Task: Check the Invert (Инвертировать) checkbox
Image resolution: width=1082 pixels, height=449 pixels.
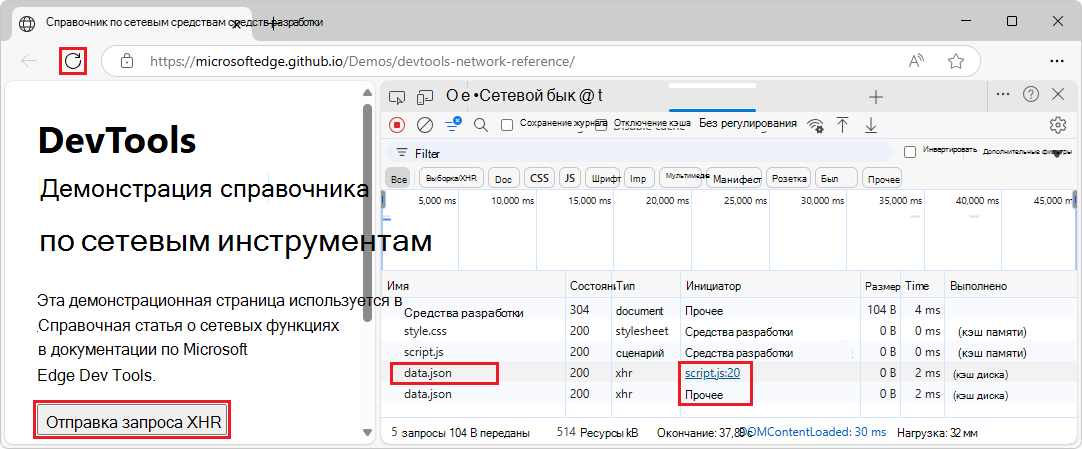Action: coord(910,152)
